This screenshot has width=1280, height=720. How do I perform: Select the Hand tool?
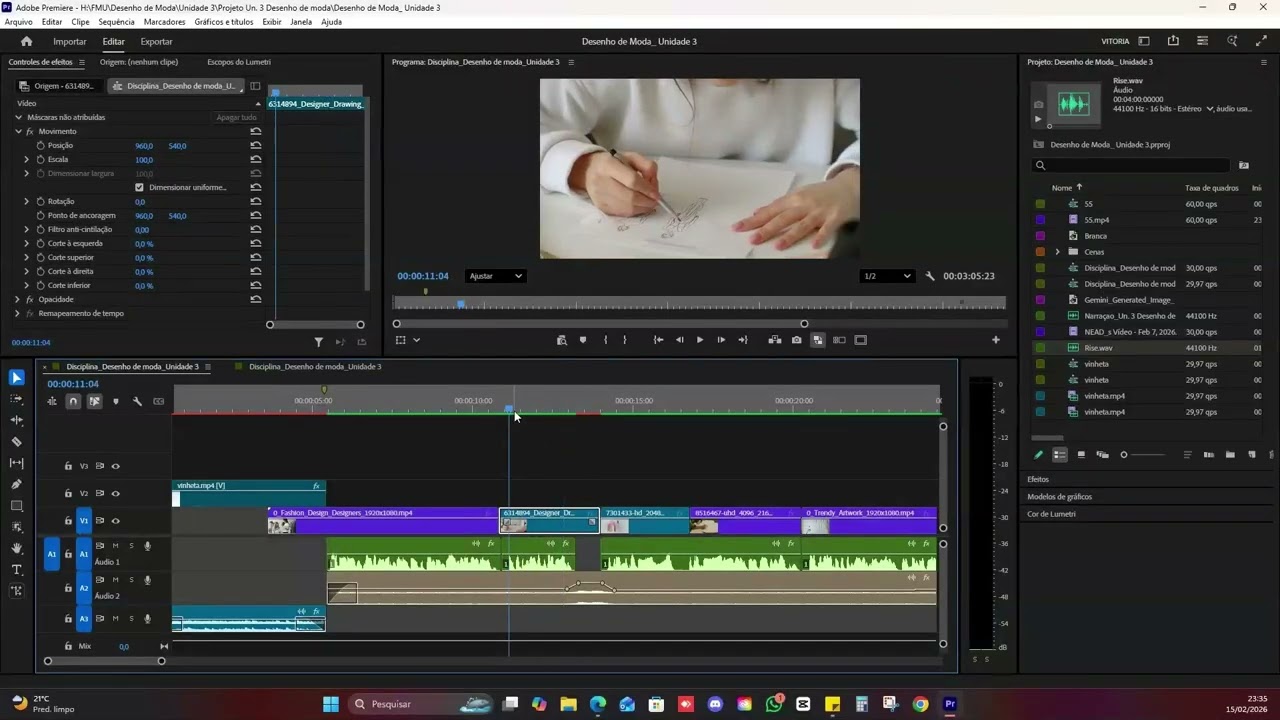[x=17, y=548]
